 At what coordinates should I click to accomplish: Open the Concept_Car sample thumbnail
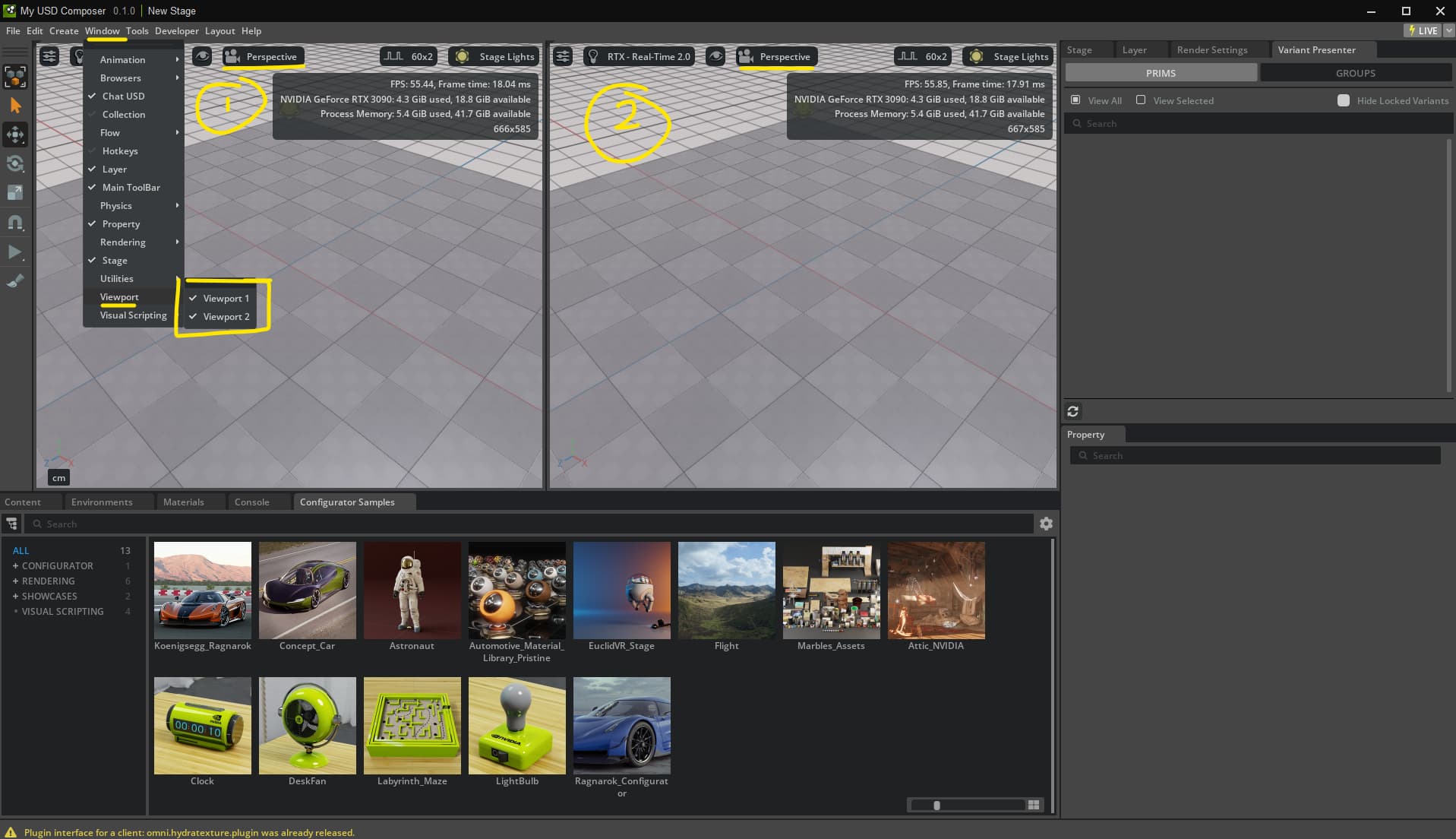click(307, 590)
